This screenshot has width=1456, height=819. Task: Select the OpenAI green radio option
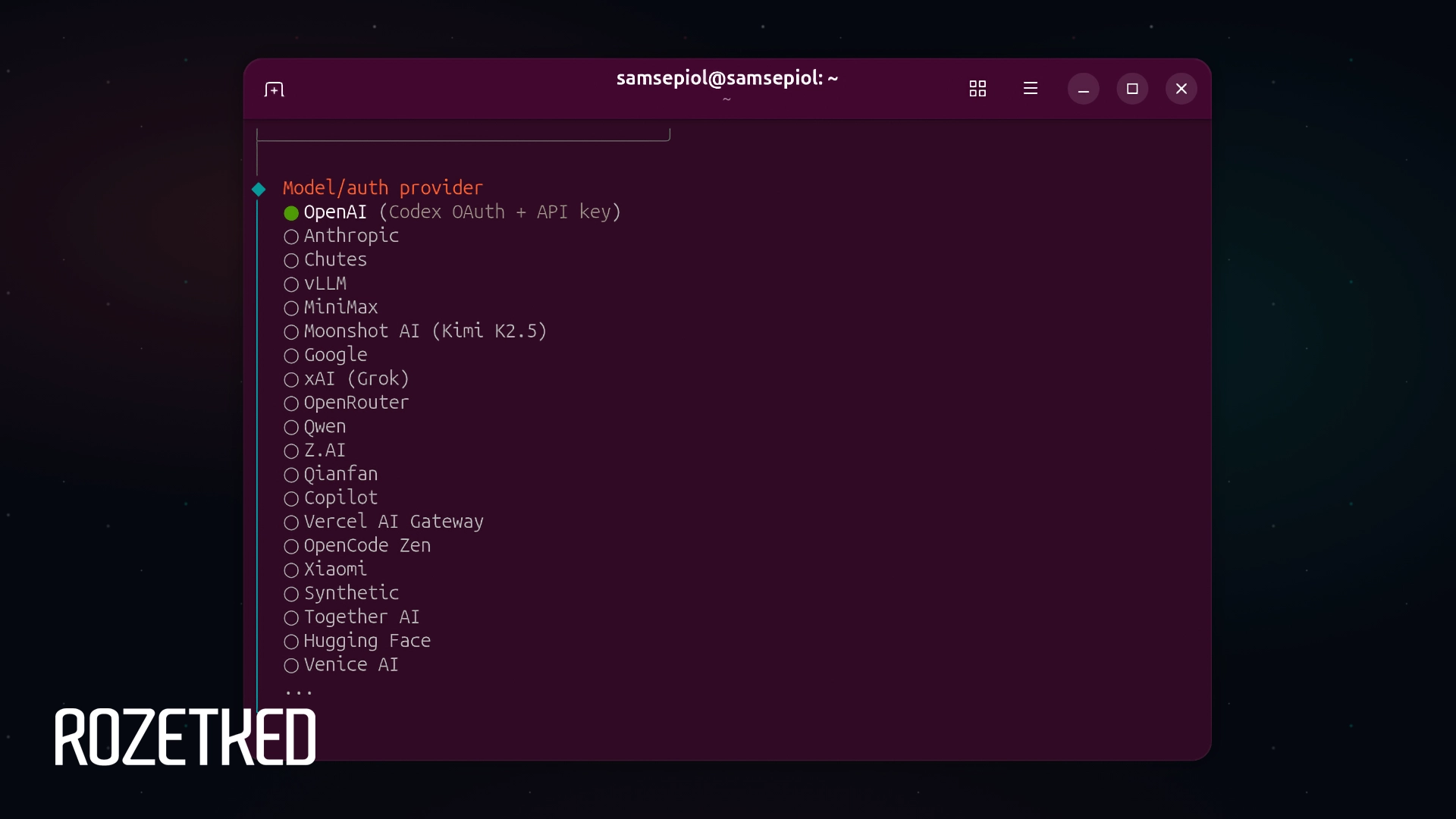tap(291, 213)
